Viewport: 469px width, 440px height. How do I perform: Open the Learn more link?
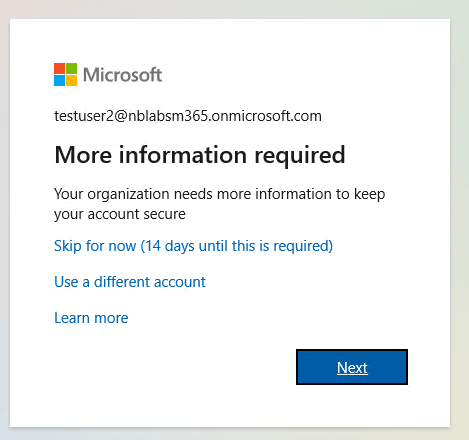pos(91,318)
